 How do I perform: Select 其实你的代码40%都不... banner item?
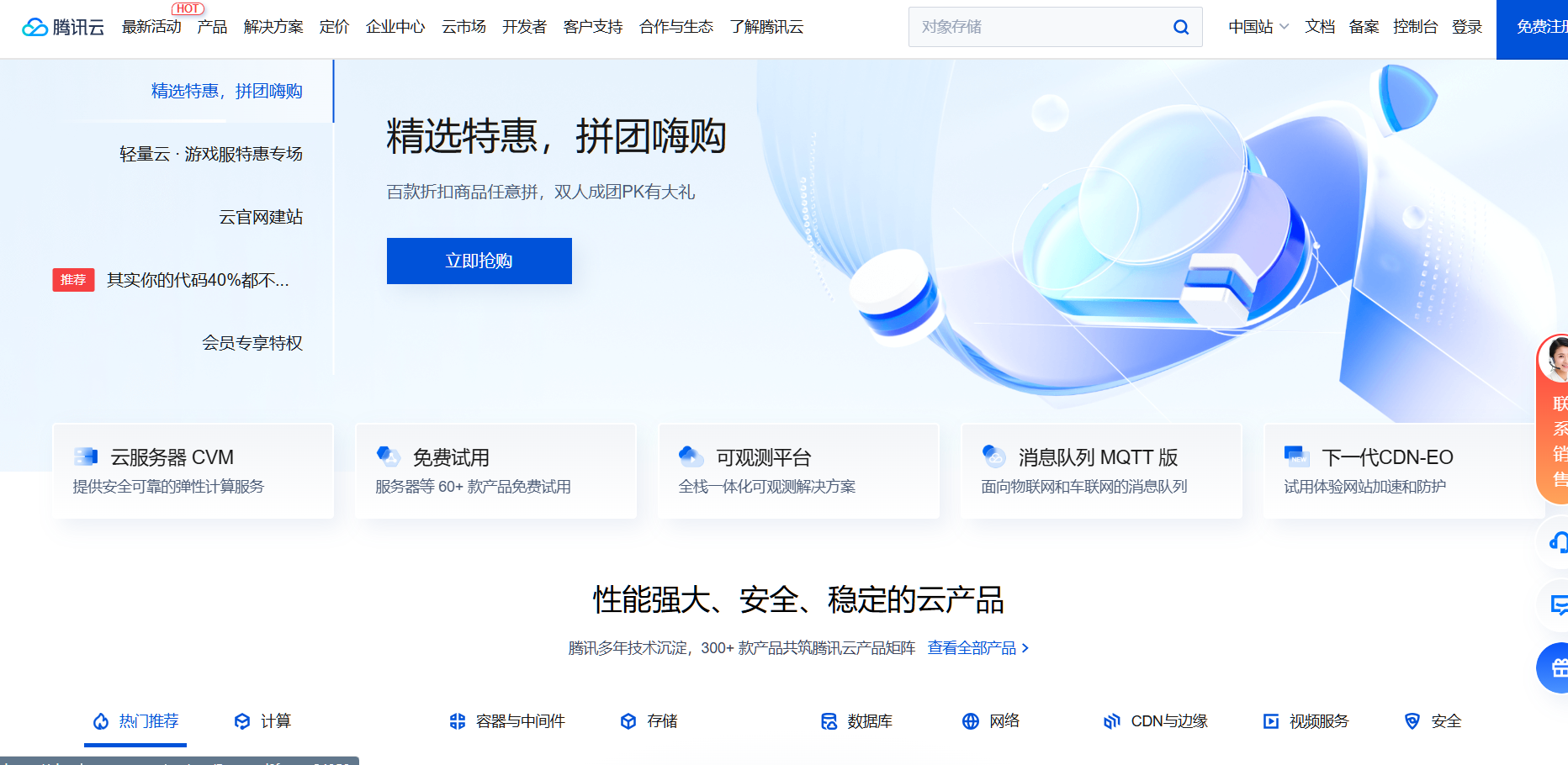click(x=199, y=280)
